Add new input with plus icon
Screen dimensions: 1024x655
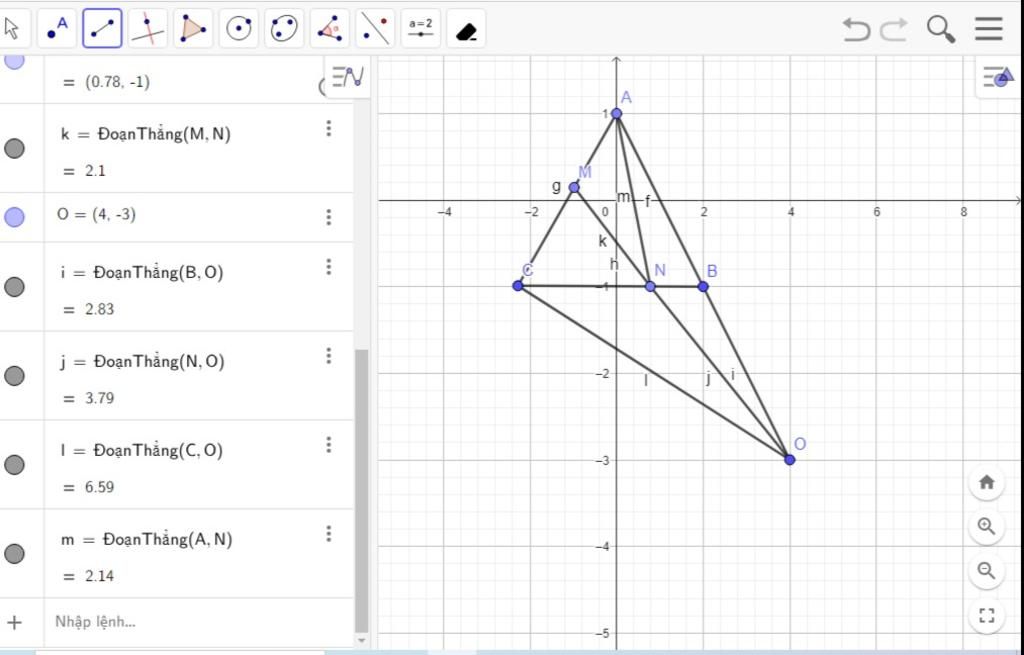pos(14,622)
